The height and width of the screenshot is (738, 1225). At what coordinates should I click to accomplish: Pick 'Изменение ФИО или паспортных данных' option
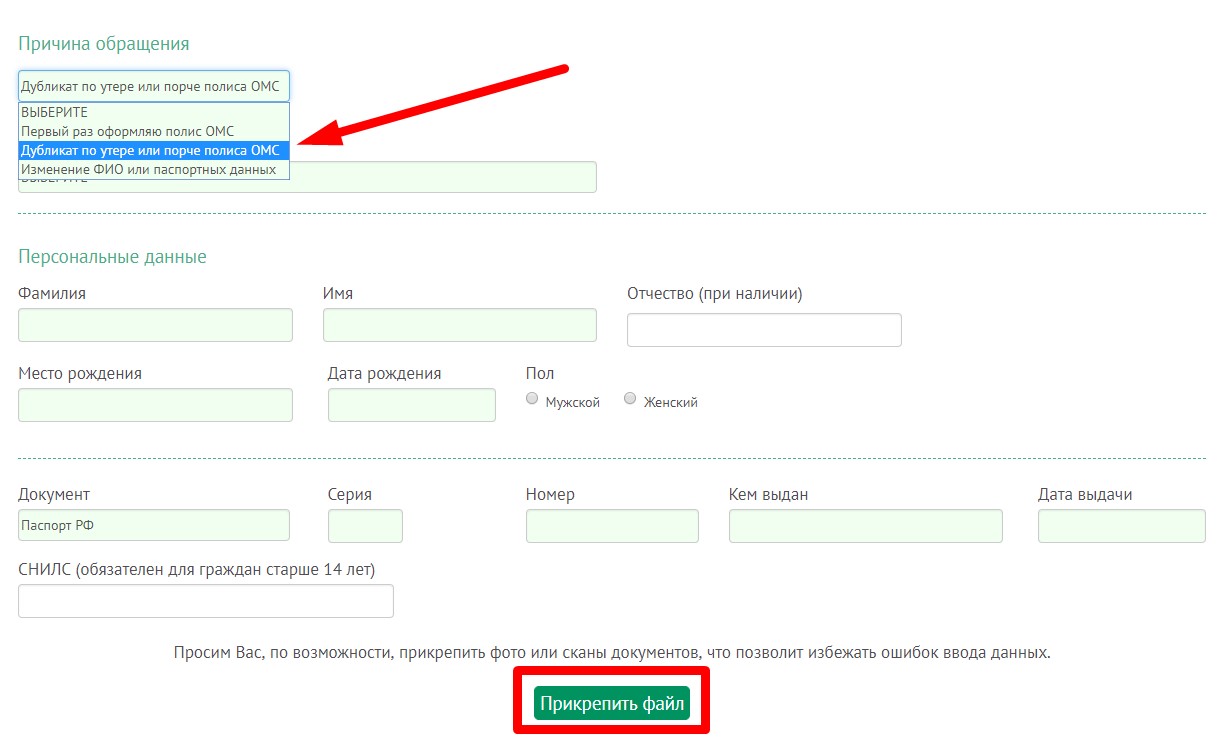(x=153, y=170)
